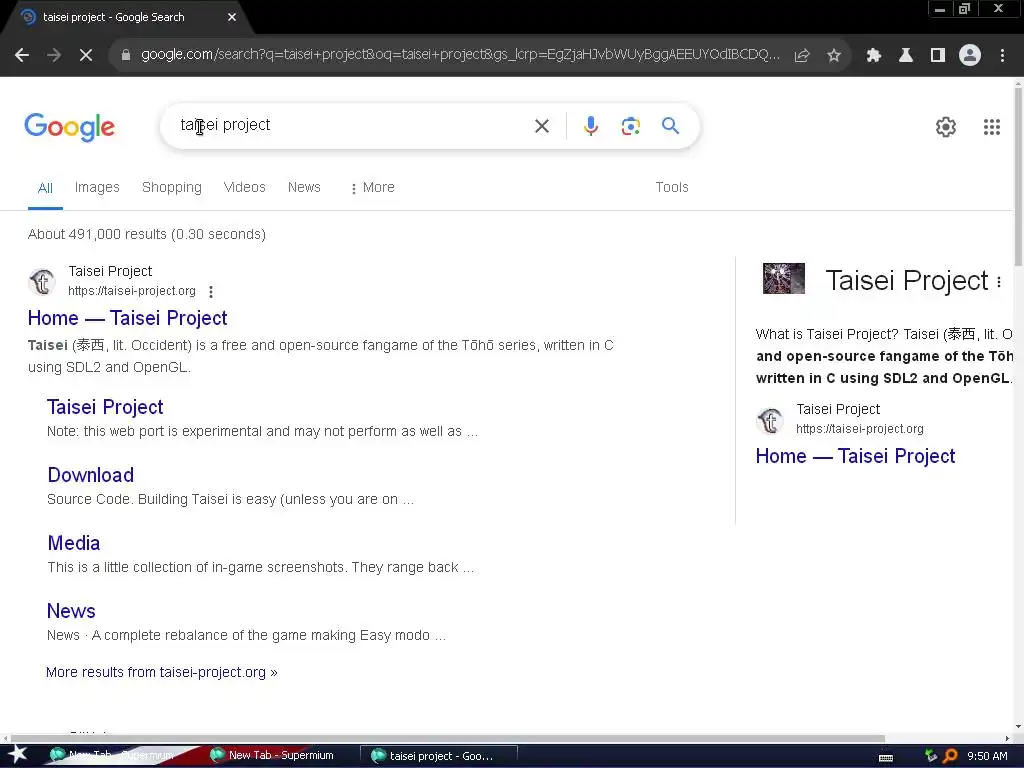Open Home — Taisei Project main result
Viewport: 1024px width, 768px height.
[x=127, y=318]
